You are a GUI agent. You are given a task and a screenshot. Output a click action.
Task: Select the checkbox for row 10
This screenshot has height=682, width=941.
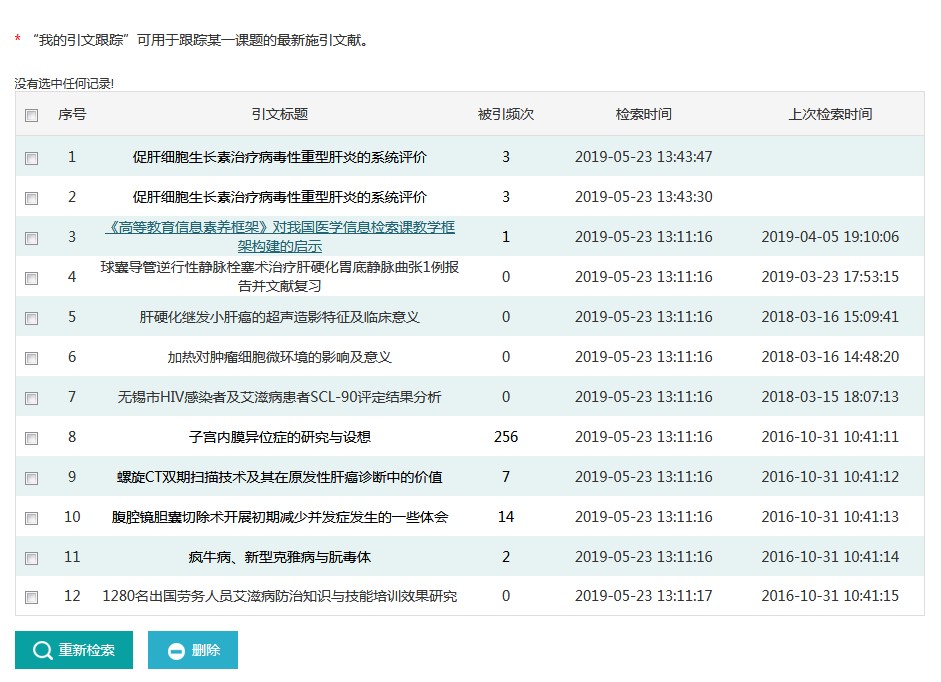click(32, 518)
